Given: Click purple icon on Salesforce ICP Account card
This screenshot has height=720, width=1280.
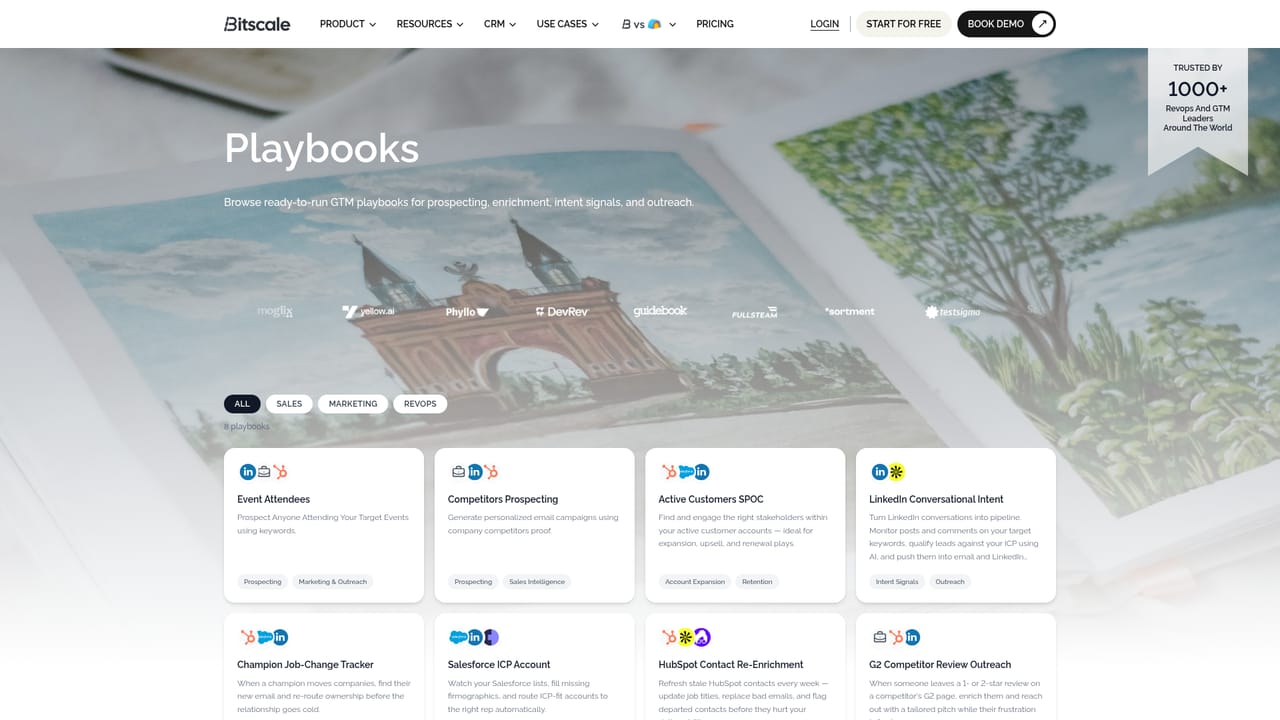Looking at the screenshot, I should (x=491, y=637).
